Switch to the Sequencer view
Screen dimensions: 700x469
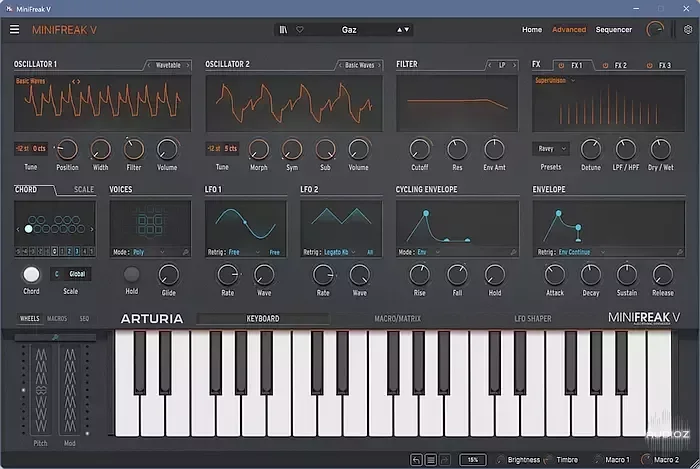[x=614, y=29]
